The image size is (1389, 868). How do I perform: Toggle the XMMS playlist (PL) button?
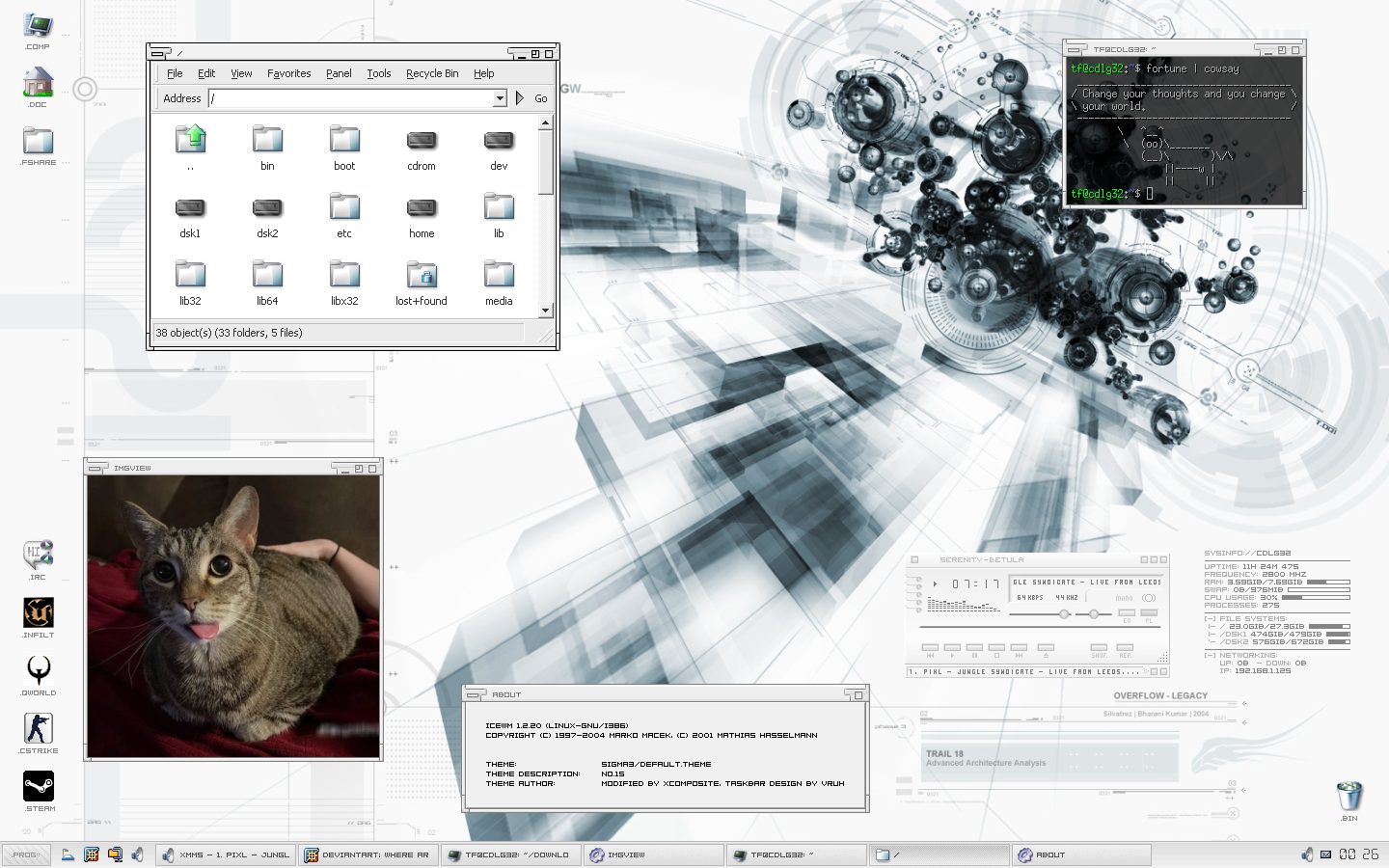point(1149,613)
